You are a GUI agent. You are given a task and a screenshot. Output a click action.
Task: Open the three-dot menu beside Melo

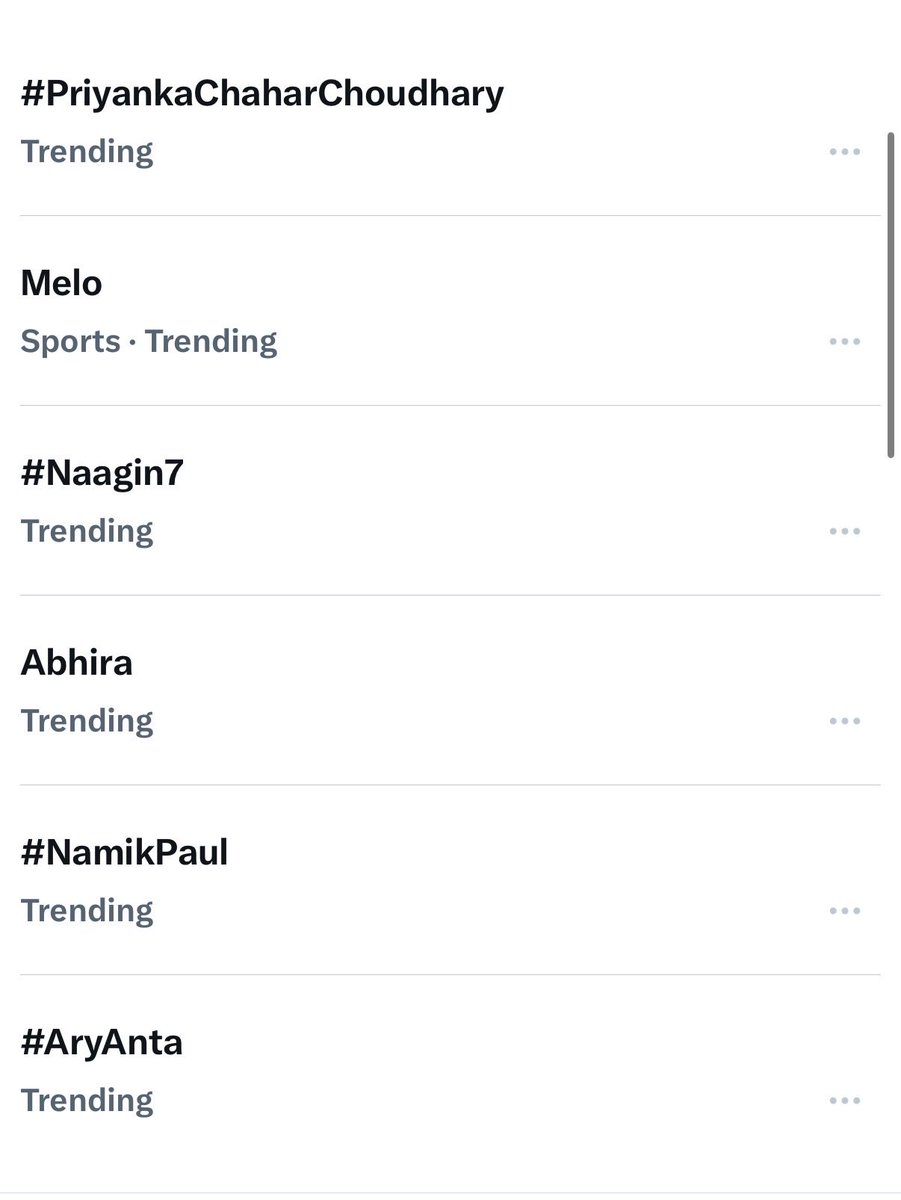pyautogui.click(x=844, y=342)
